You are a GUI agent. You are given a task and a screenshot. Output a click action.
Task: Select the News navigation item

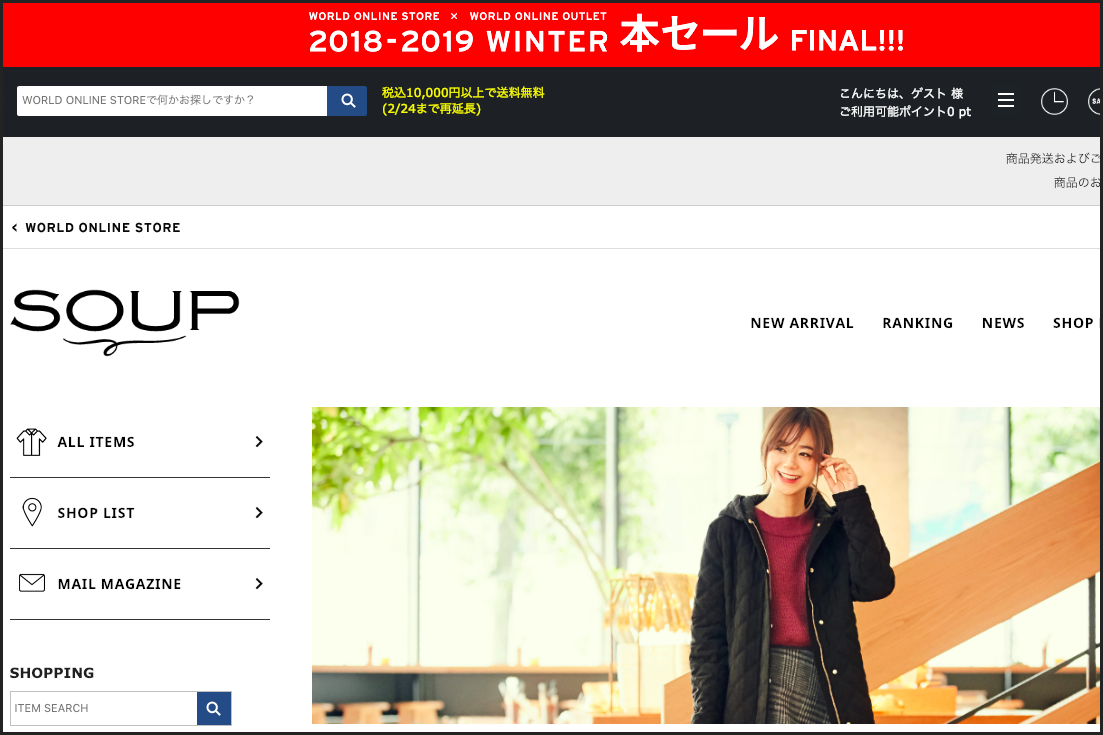pyautogui.click(x=1003, y=323)
